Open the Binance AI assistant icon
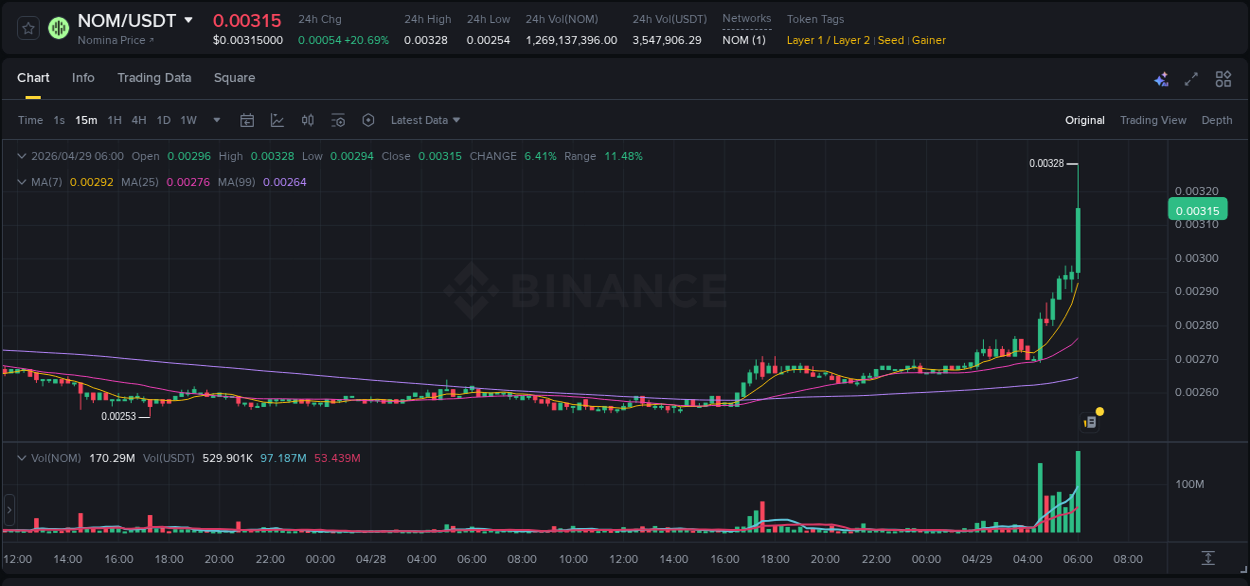1250x586 pixels. 1161,78
